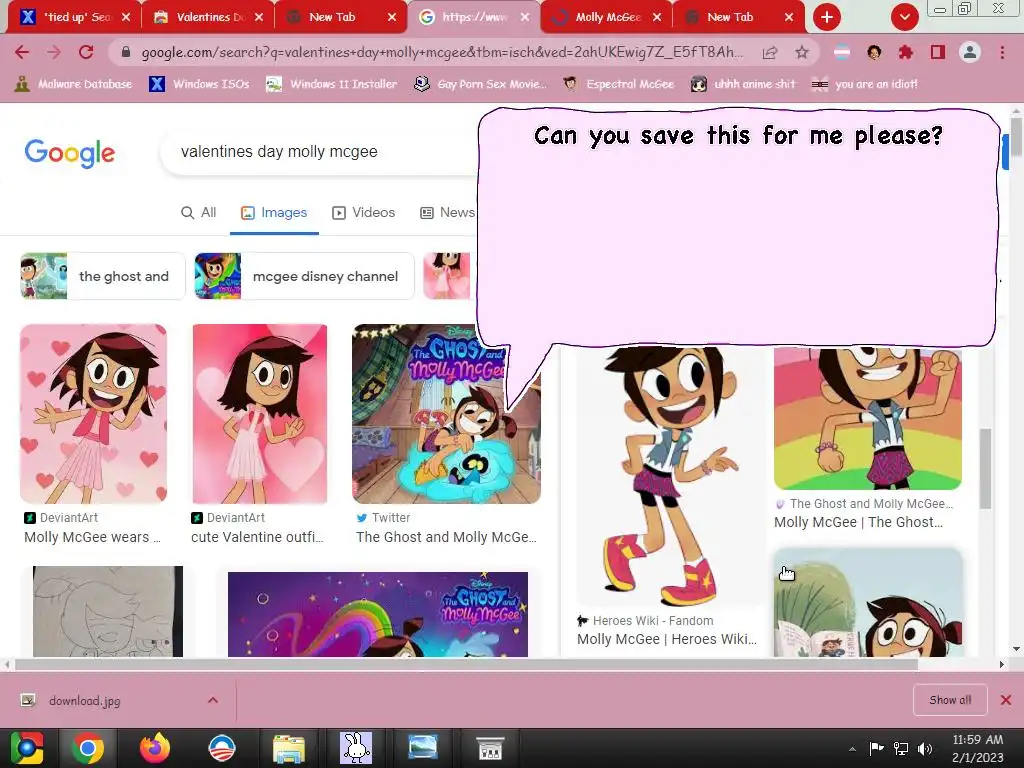The width and height of the screenshot is (1024, 768).
Task: Select the News search tab
Action: (448, 213)
